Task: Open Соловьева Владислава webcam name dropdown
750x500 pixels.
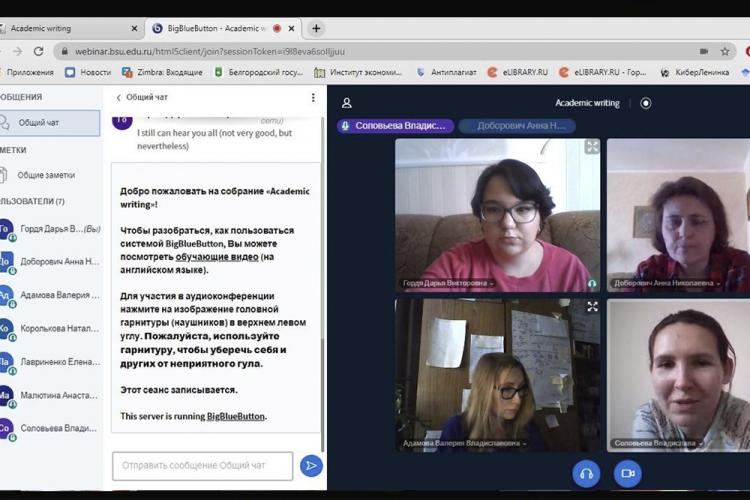Action: [658, 444]
